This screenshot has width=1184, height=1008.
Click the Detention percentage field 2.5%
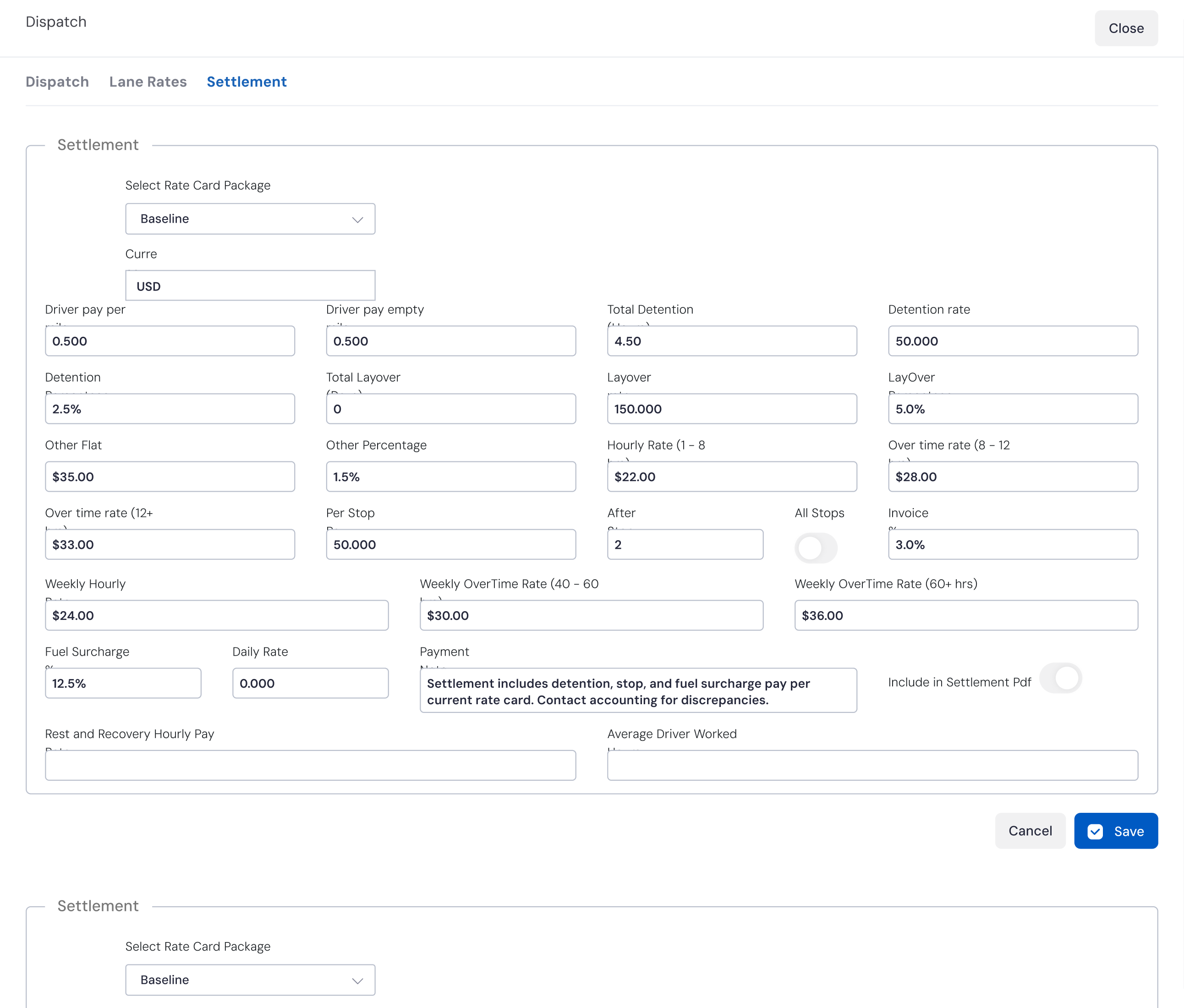click(x=170, y=409)
